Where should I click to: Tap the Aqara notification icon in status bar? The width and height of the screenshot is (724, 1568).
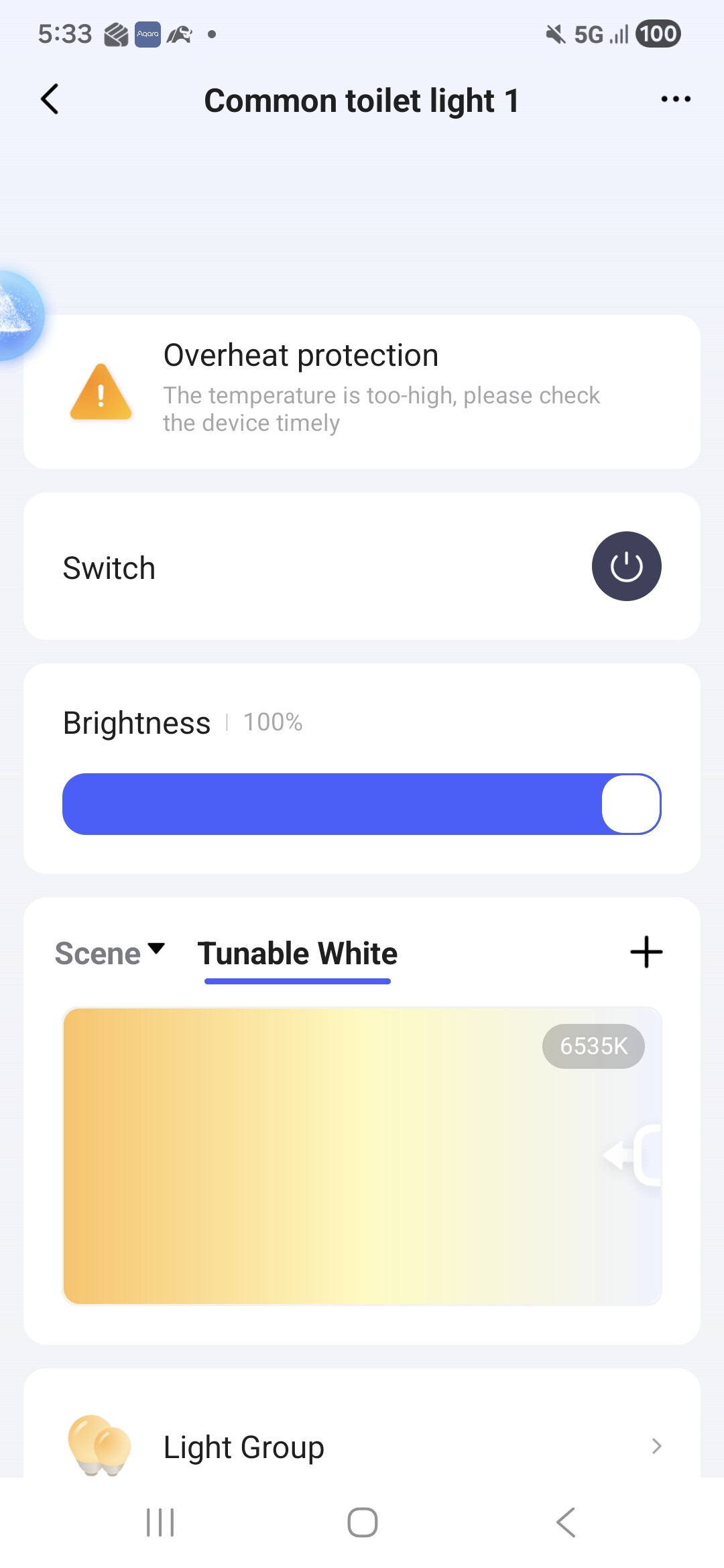[147, 34]
